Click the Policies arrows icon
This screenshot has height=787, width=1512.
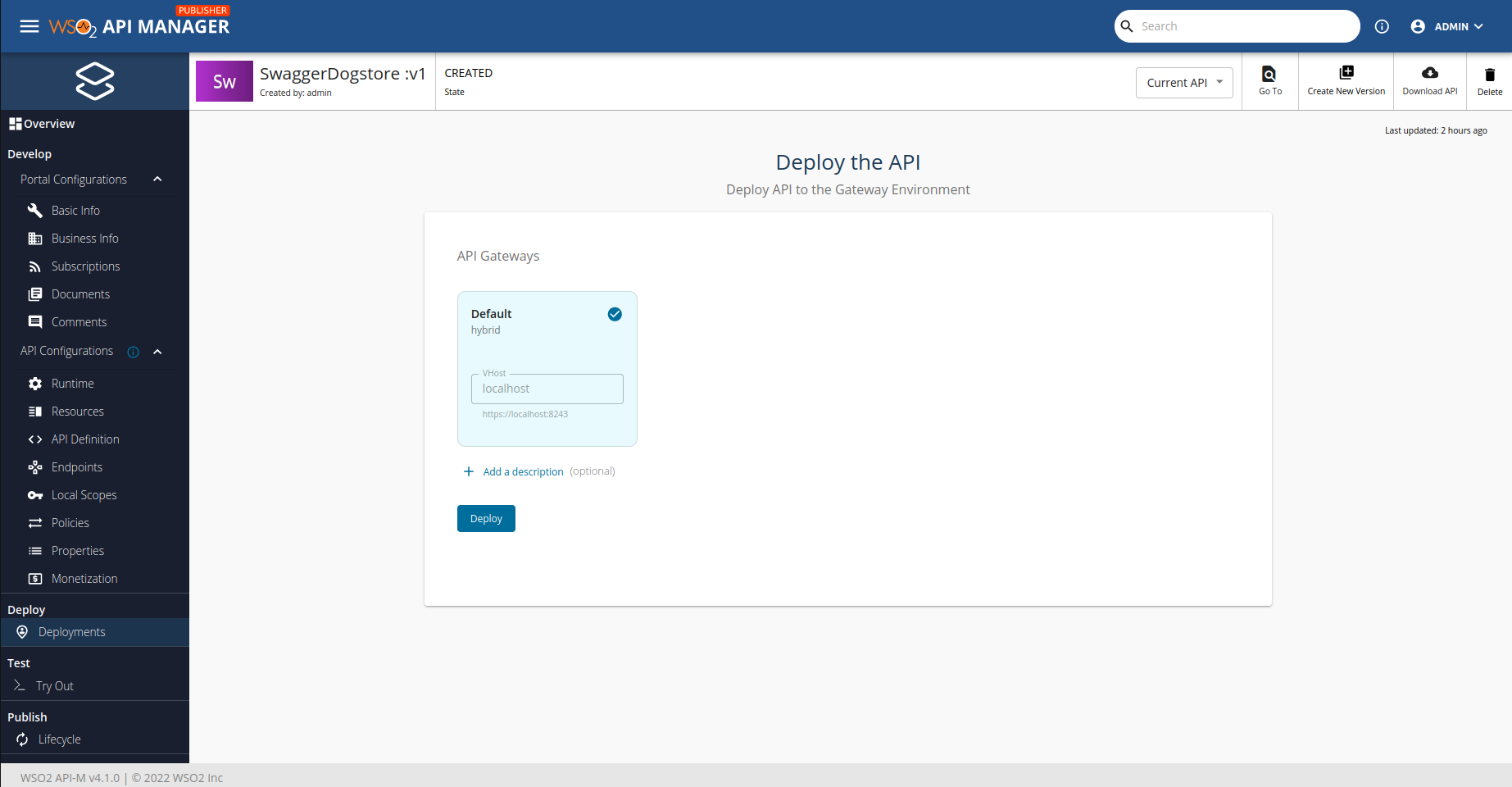point(35,523)
